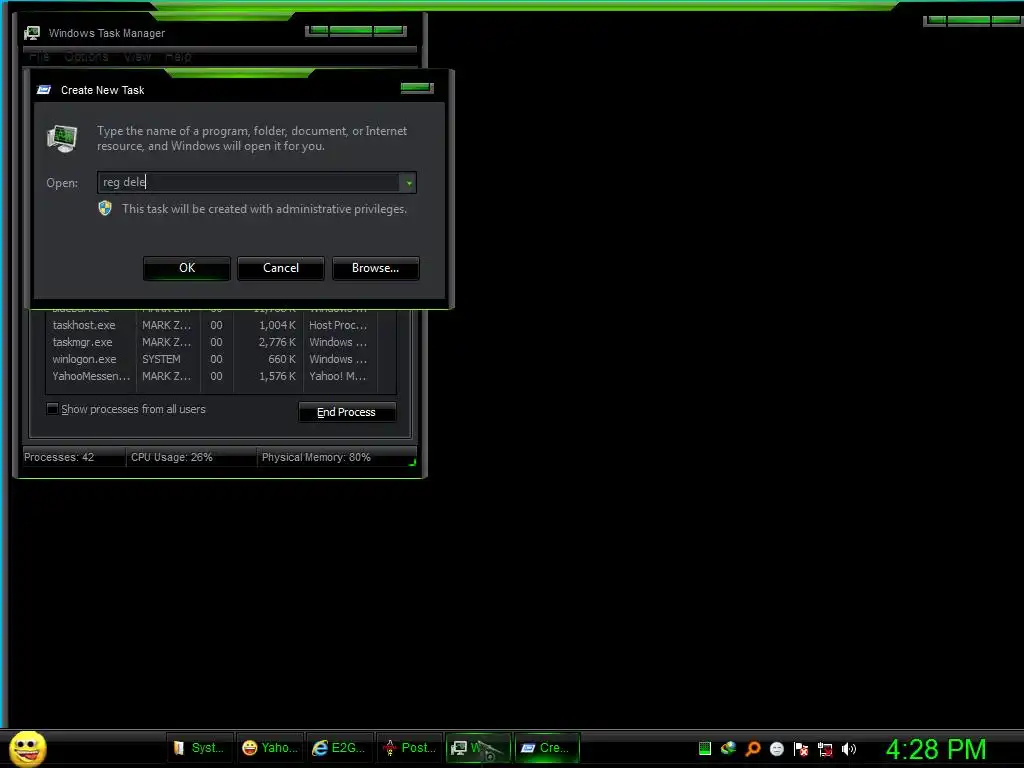Click the Processes: 42 status entry

coord(59,457)
